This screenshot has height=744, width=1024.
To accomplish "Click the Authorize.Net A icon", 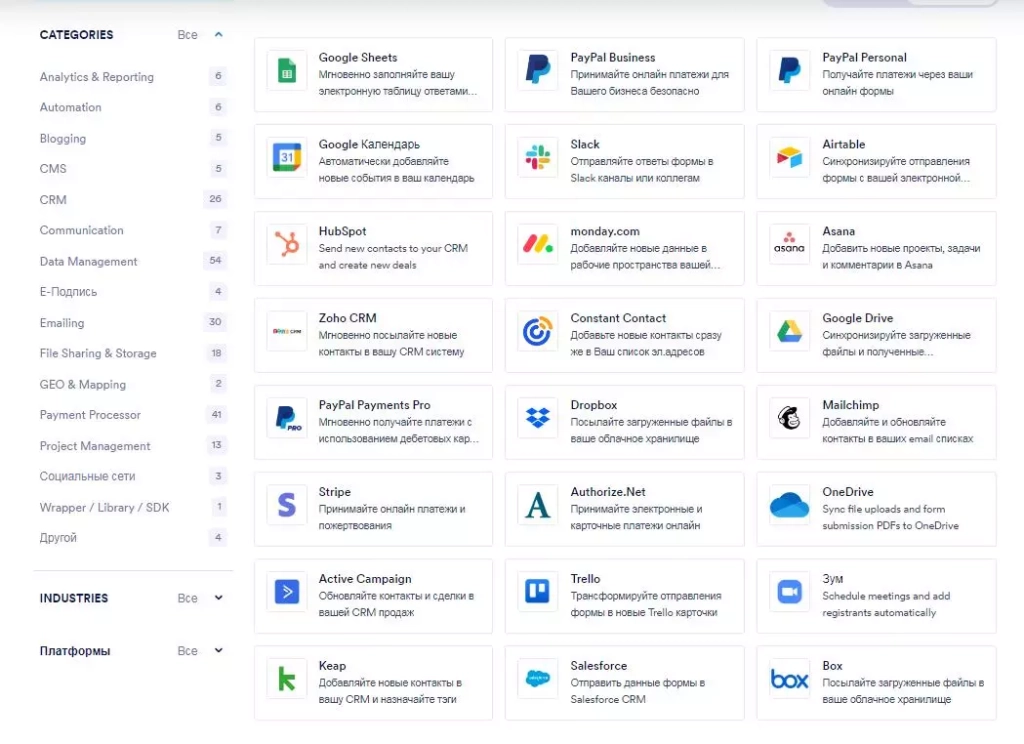I will click(x=537, y=505).
